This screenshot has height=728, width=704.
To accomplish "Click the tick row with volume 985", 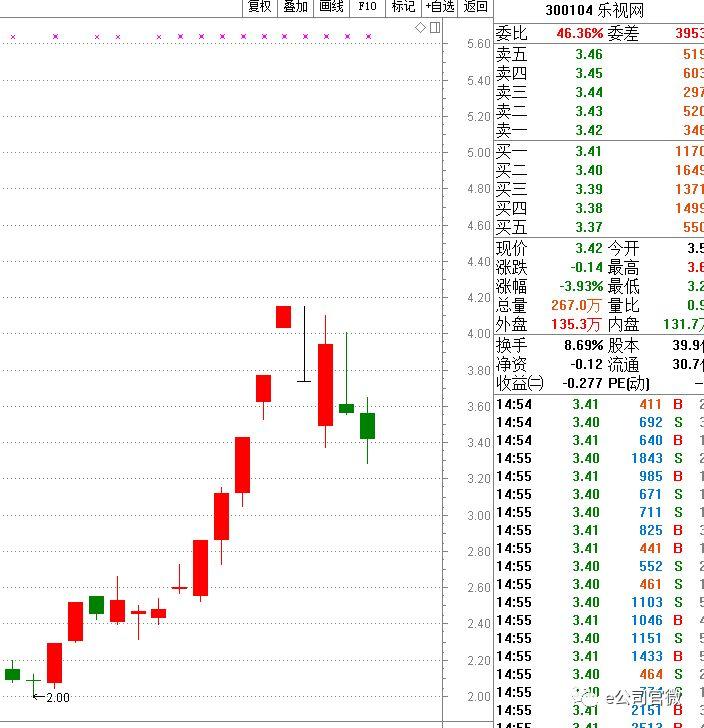I will click(x=599, y=477).
